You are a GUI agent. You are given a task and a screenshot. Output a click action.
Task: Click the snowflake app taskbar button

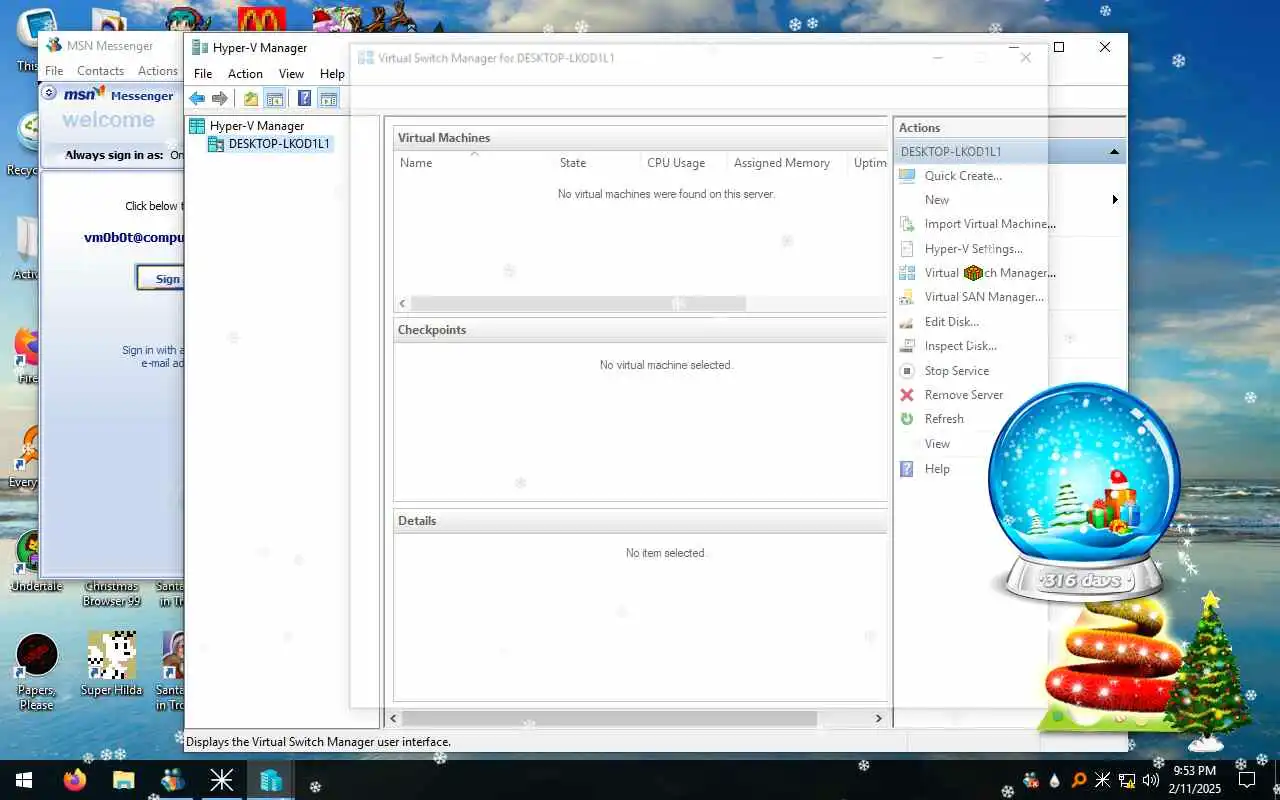click(221, 780)
